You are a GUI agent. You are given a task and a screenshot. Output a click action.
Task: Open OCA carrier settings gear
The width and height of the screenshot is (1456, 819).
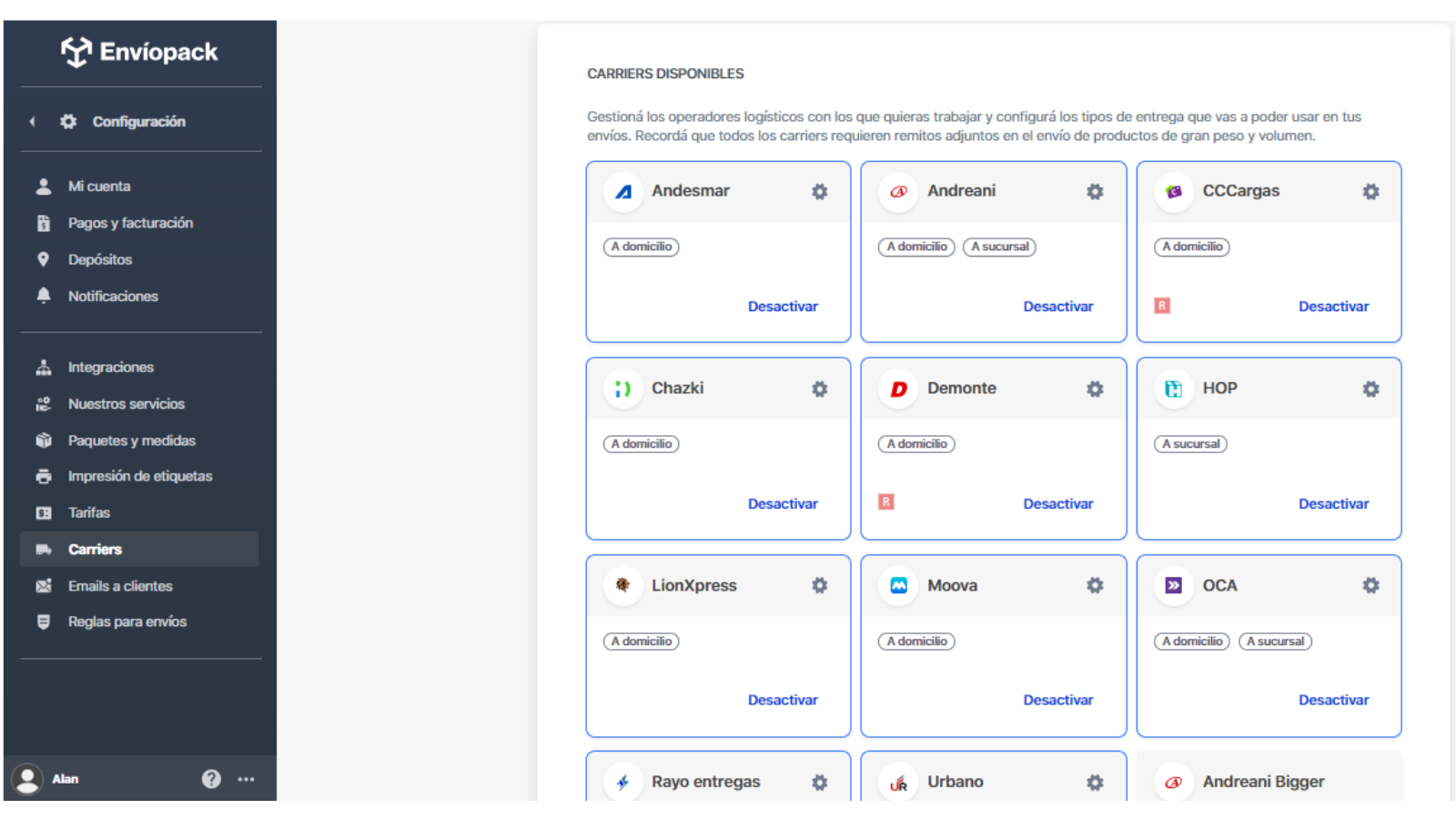point(1370,586)
